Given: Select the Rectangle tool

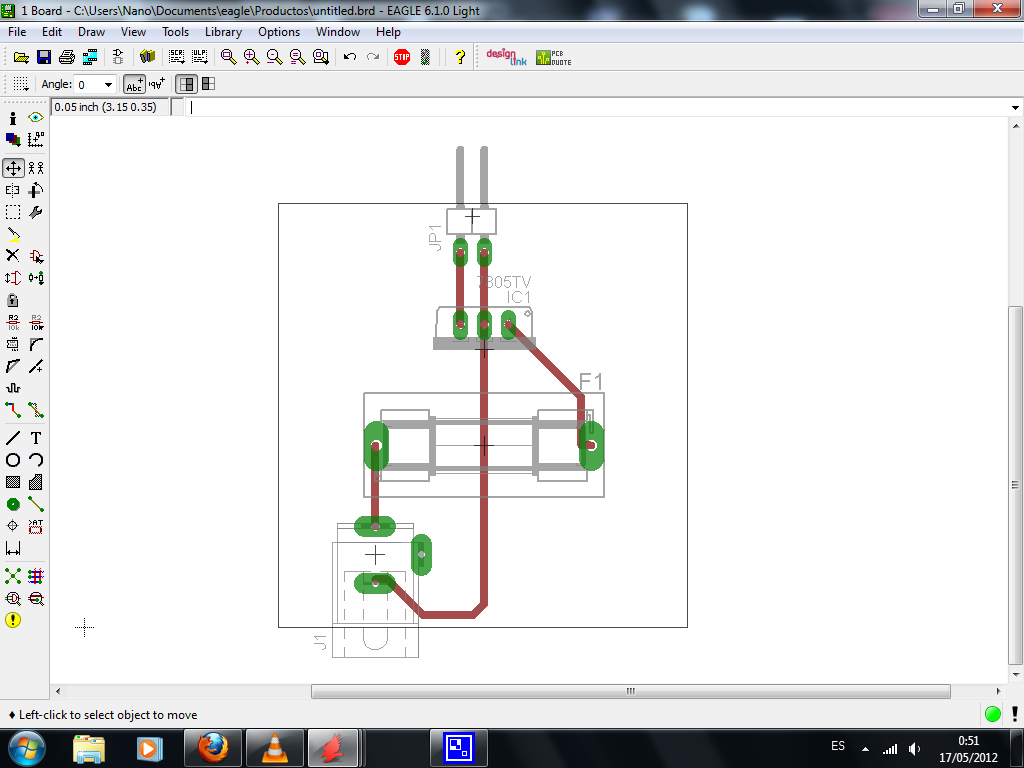Looking at the screenshot, I should coord(13,482).
